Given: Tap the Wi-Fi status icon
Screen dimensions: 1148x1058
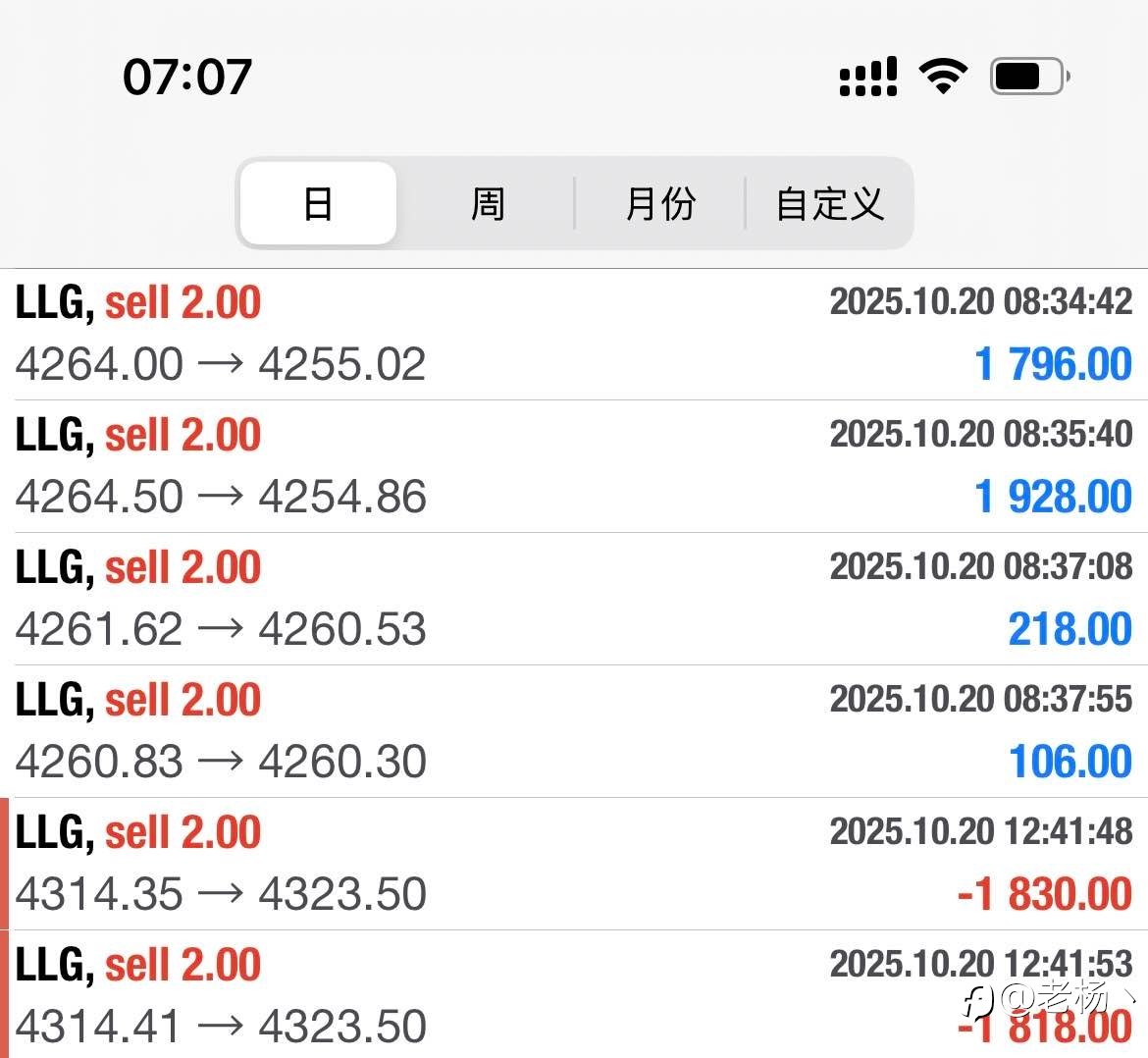Looking at the screenshot, I should 943,77.
